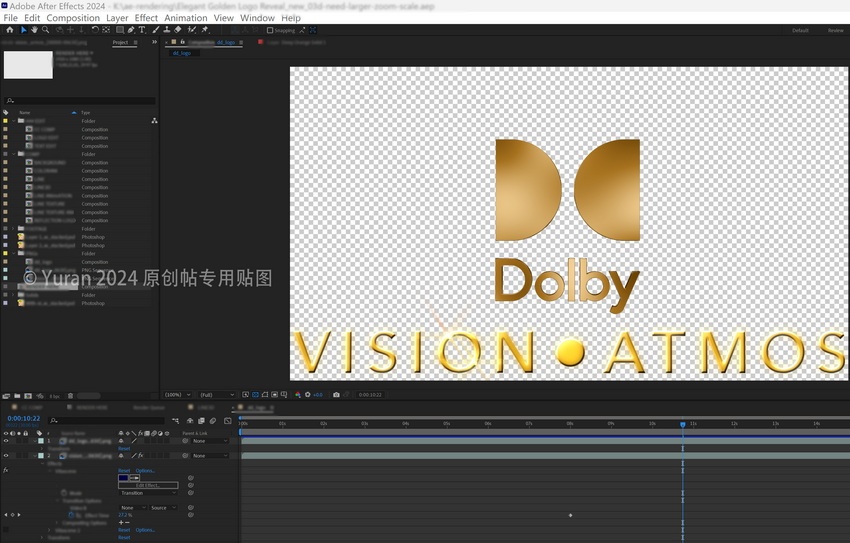Open the composition mini-flowchart in timeline
The image size is (850, 543).
pos(176,421)
